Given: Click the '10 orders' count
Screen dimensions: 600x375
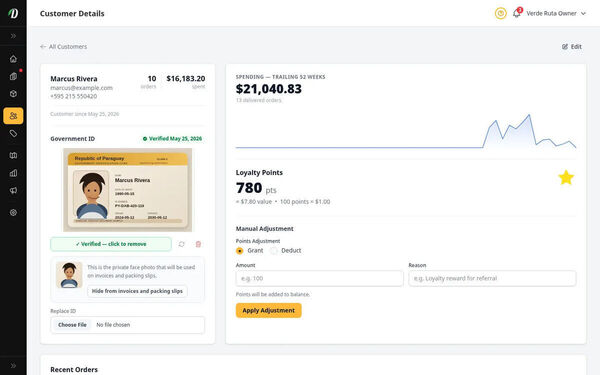Looking at the screenshot, I should point(149,82).
